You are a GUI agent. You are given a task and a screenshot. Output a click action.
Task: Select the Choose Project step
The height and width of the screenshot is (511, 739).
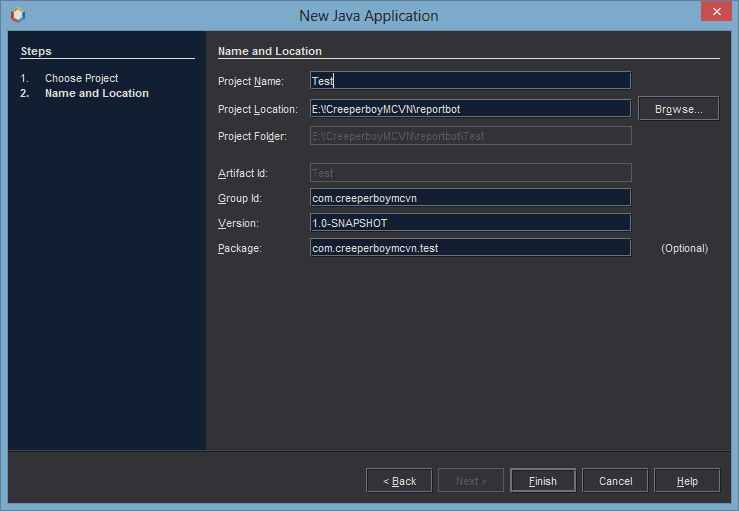(x=81, y=78)
